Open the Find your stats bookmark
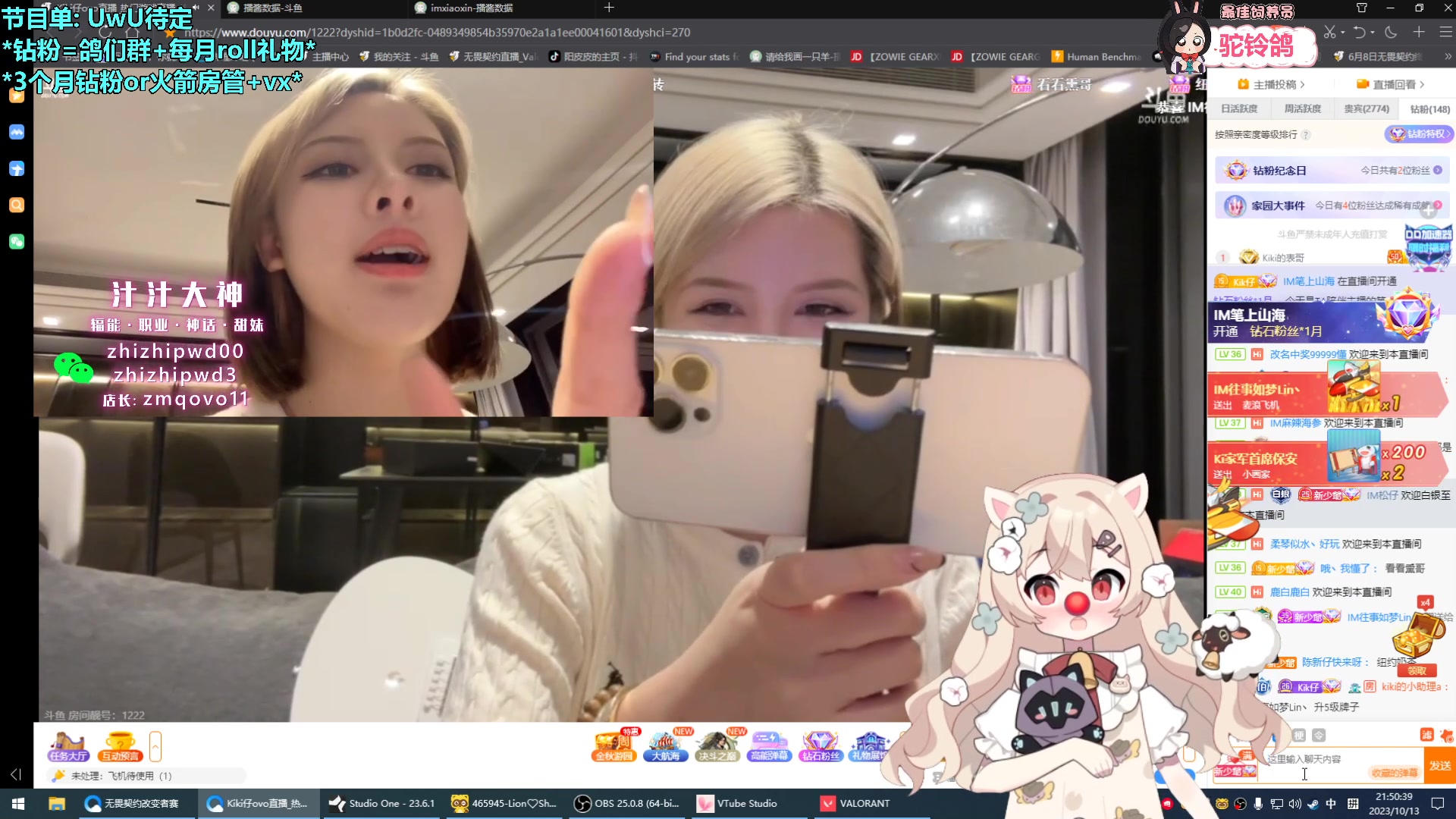Screen dimensions: 1456x819 (x=694, y=57)
